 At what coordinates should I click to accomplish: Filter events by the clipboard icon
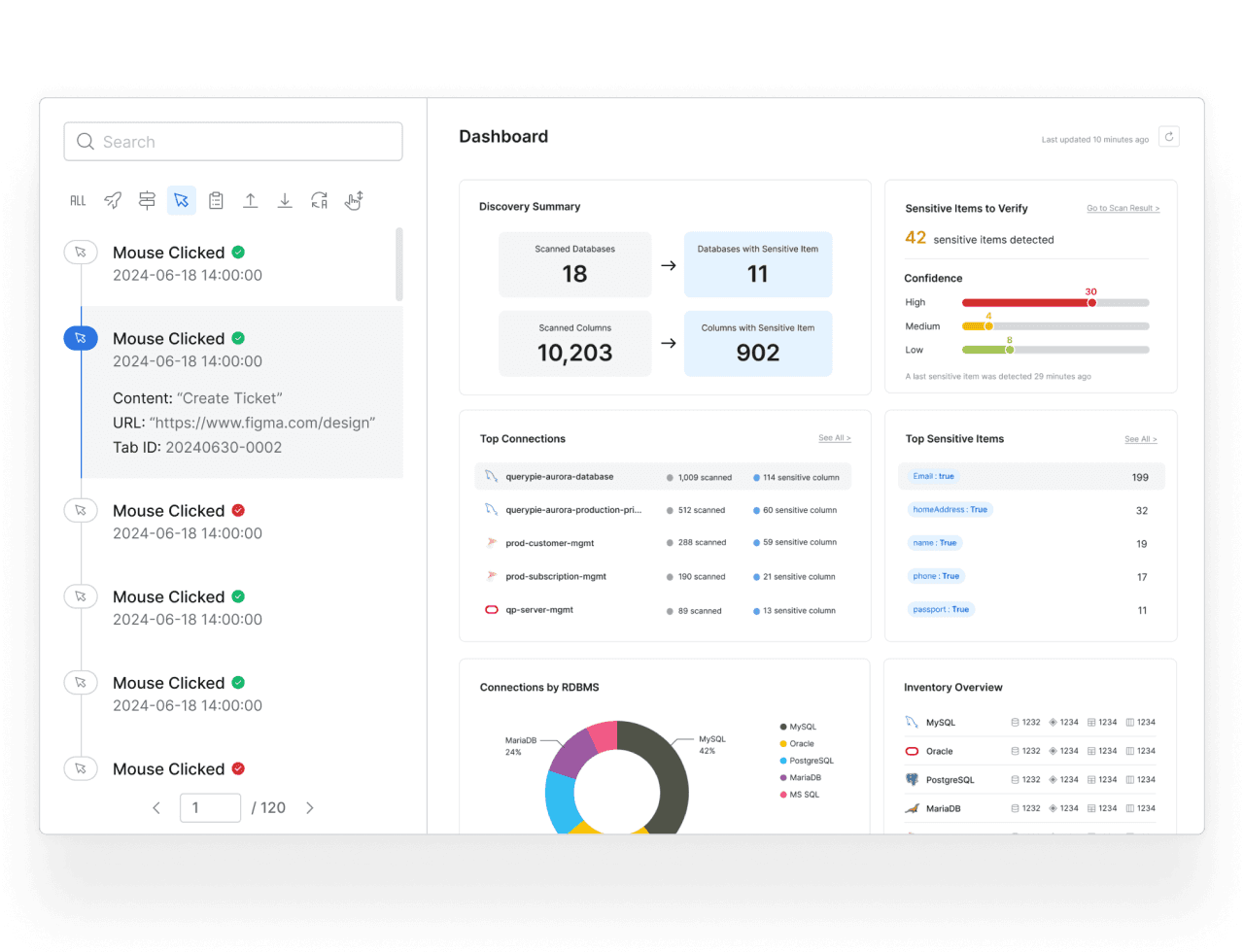point(216,200)
